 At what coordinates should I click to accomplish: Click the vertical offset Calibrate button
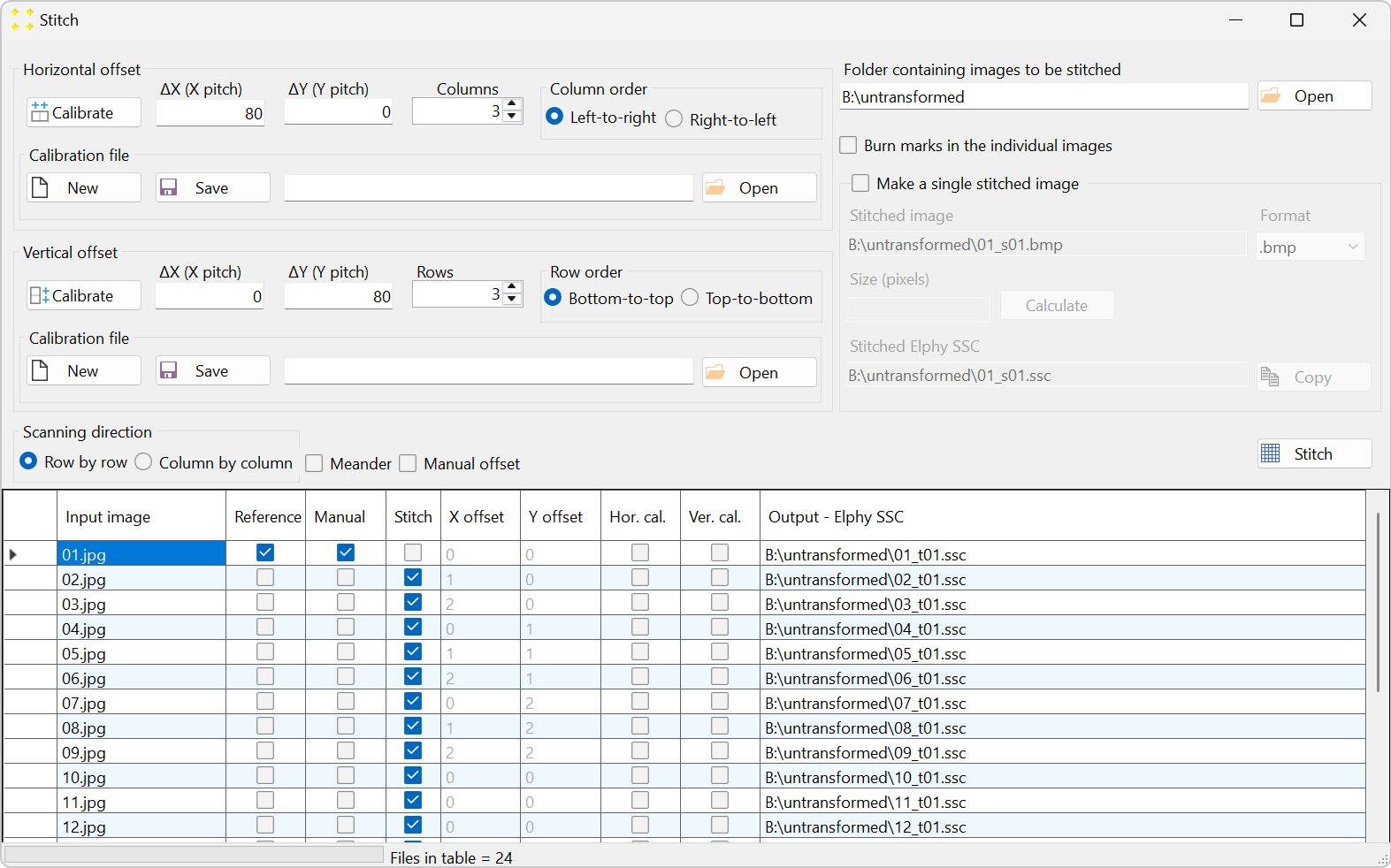tap(83, 295)
